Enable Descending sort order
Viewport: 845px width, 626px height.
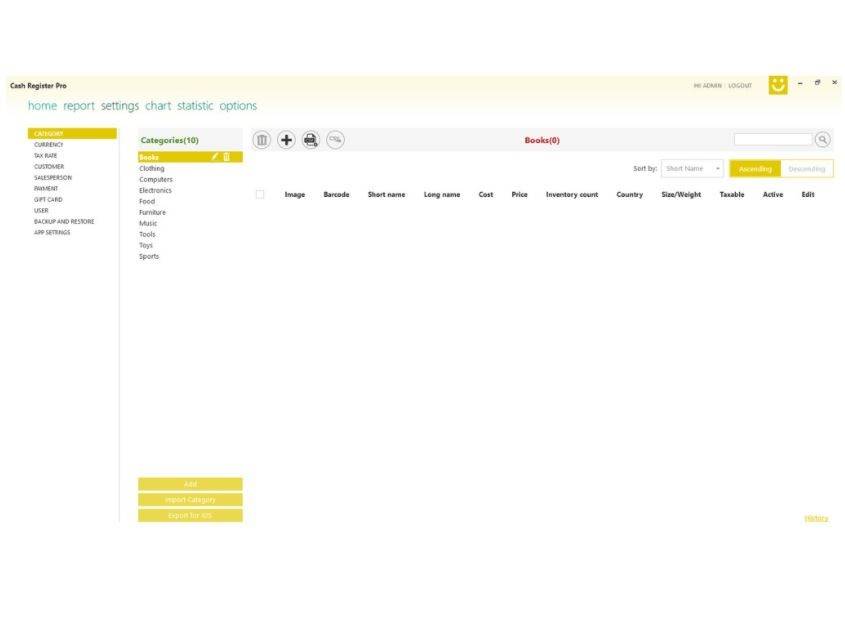[806, 169]
